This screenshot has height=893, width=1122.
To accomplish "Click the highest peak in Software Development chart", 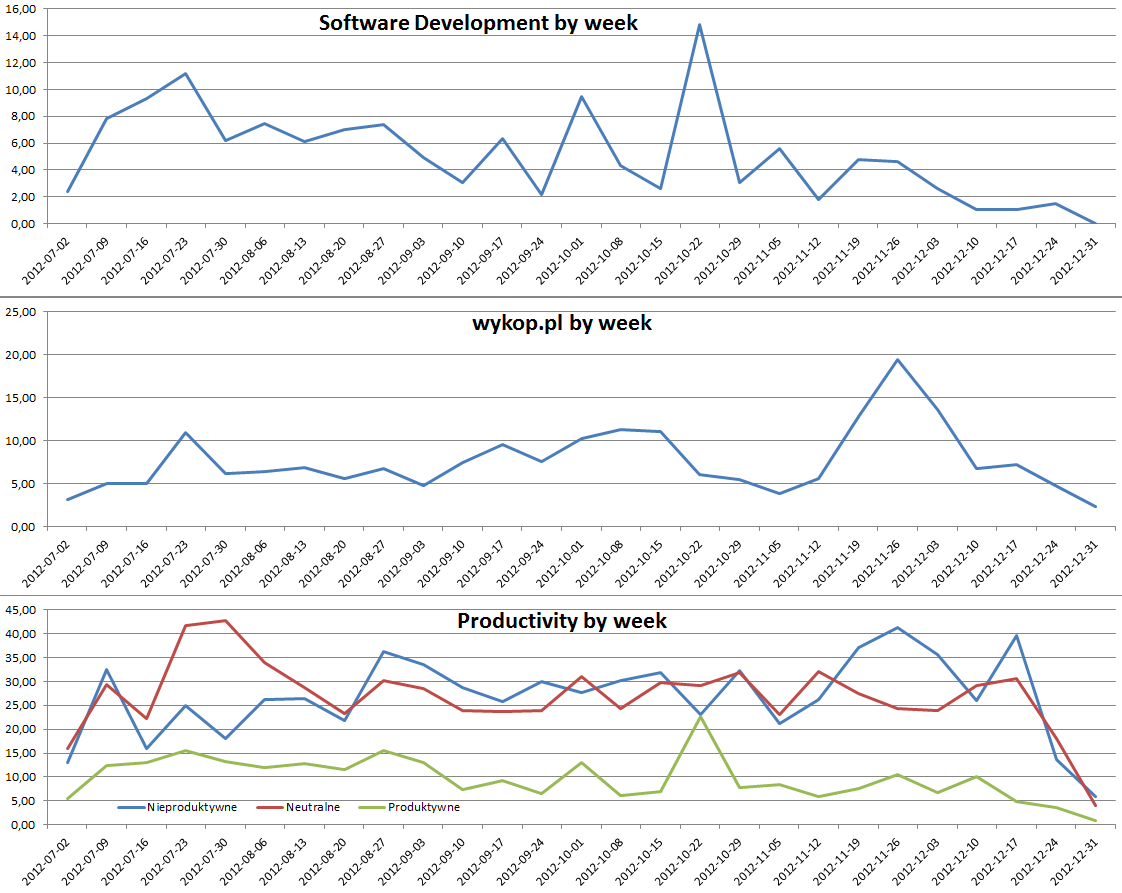I will pos(699,25).
